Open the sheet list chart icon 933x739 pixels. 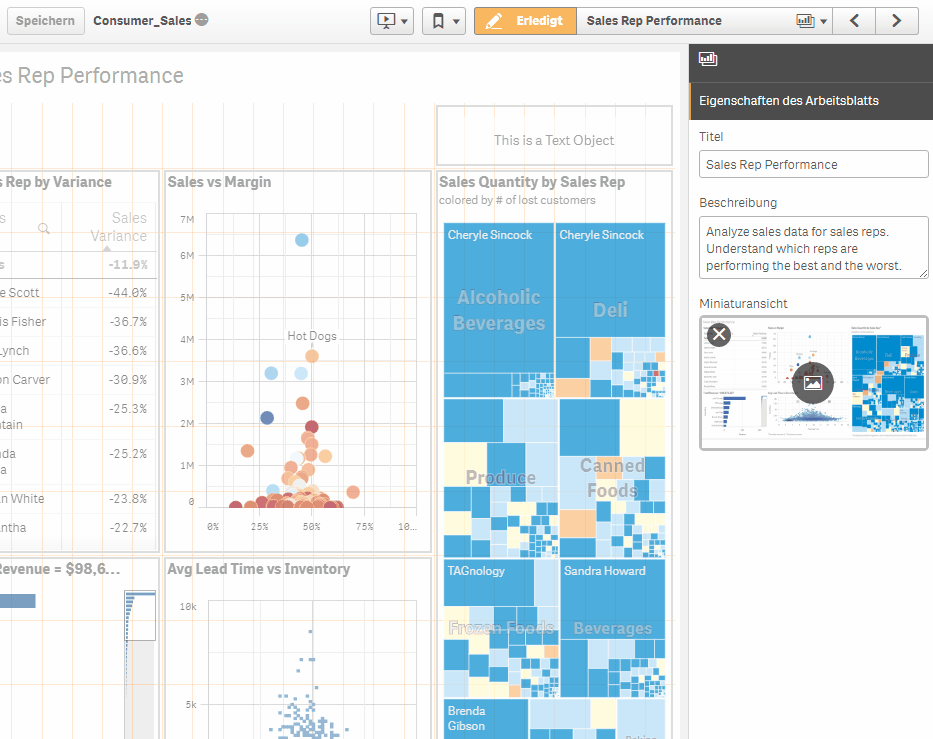coord(805,21)
